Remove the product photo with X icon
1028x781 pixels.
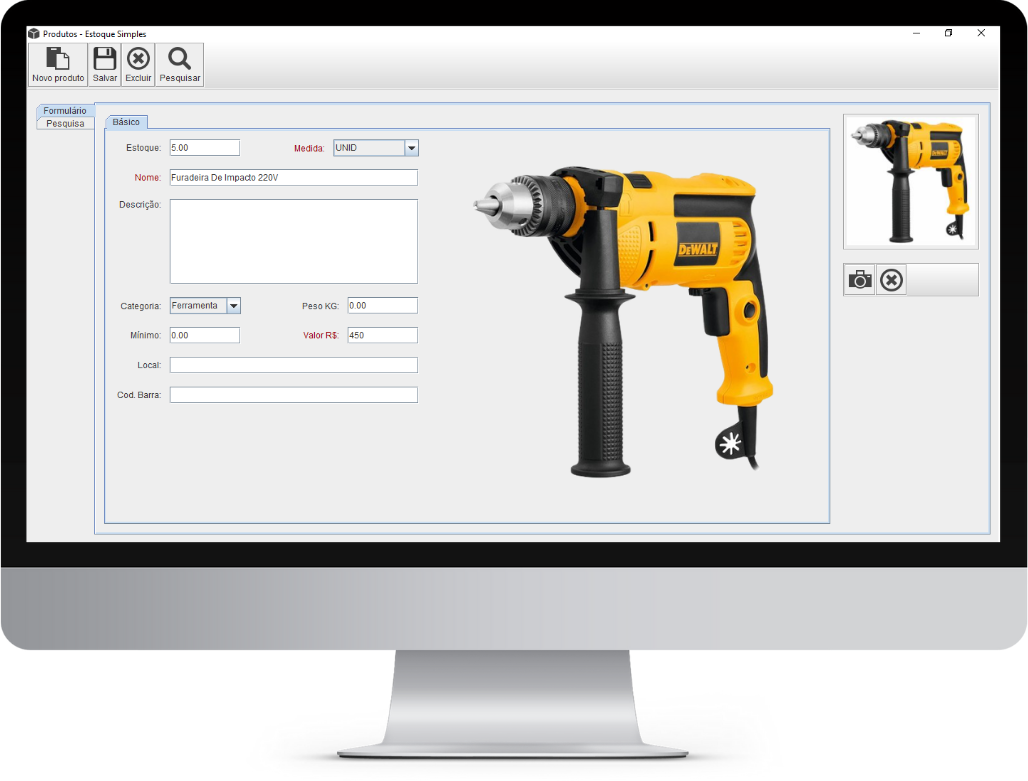point(891,280)
